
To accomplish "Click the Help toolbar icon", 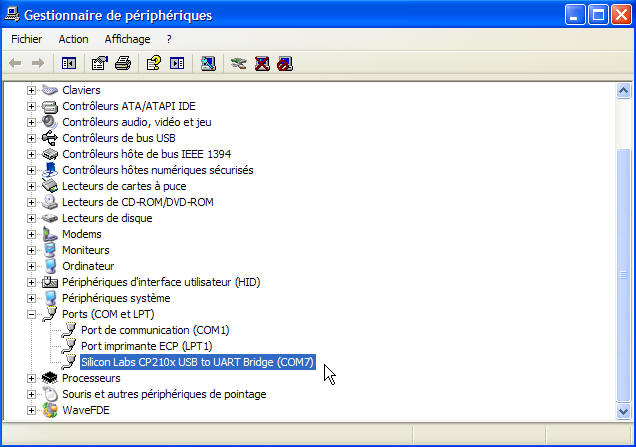I will click(x=153, y=63).
